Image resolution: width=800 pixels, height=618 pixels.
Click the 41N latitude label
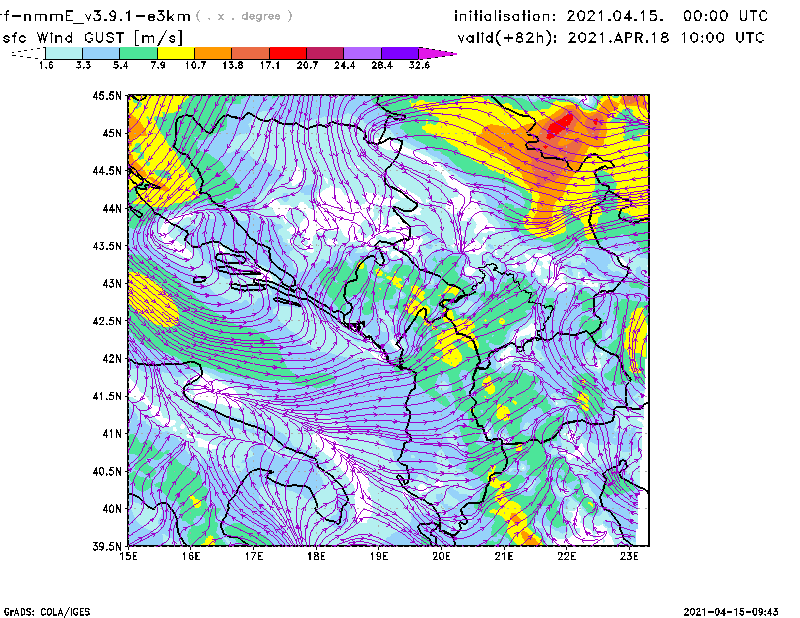[x=112, y=434]
